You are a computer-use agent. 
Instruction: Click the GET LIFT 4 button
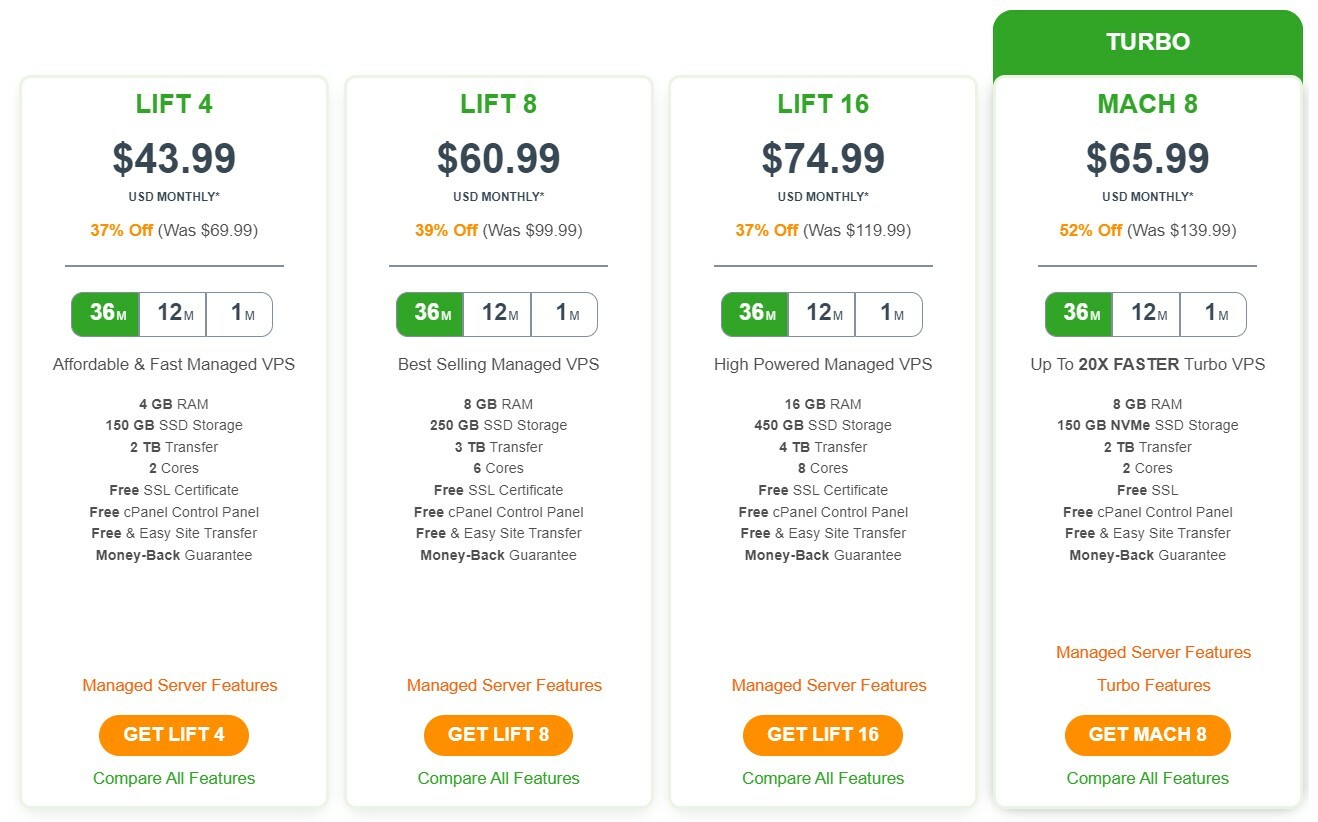coord(173,734)
